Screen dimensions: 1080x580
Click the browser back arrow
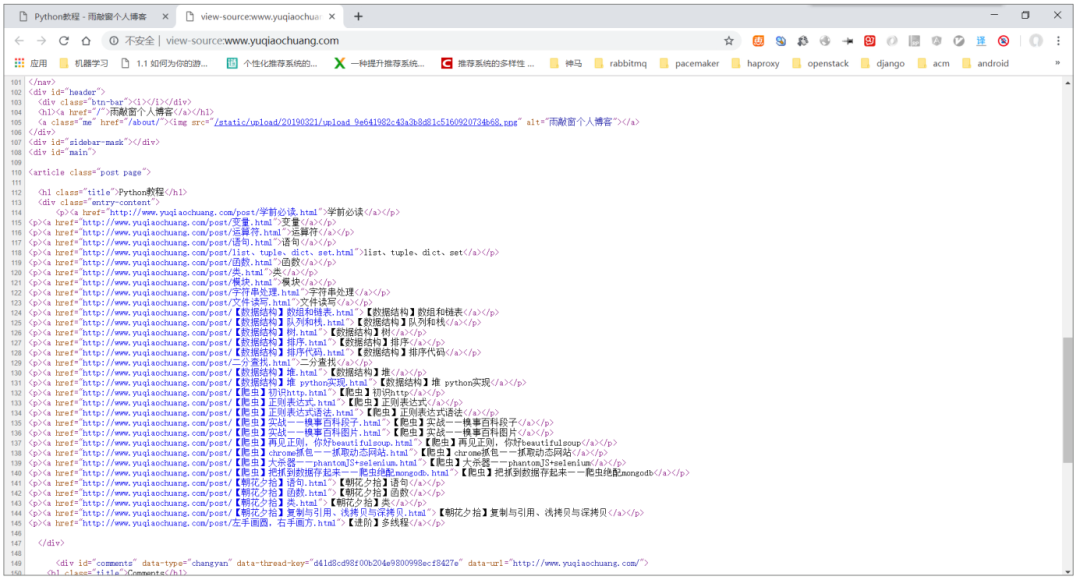click(x=17, y=41)
